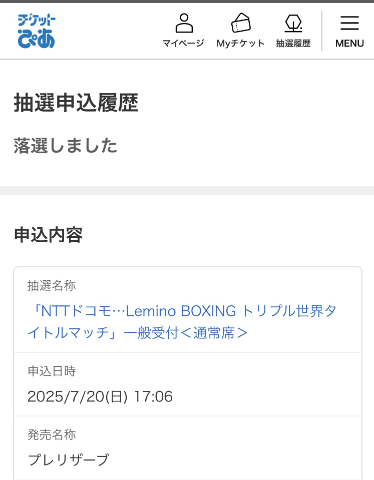Click the 抽選申込履歴 page heading
This screenshot has height=480, width=374.
tap(76, 103)
